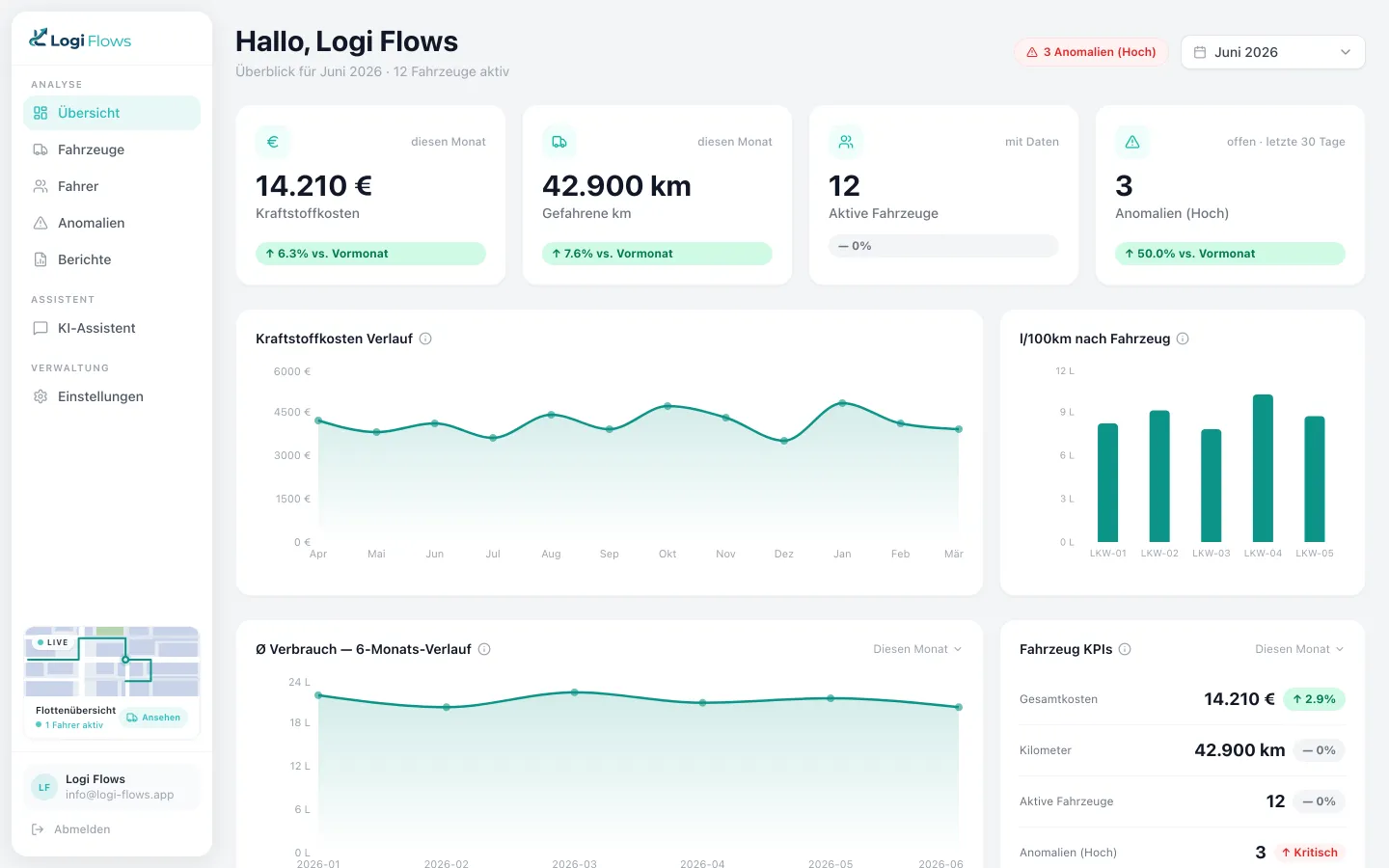Click info icon next to l/100km nach Fahrzeug
This screenshot has width=1389, height=868.
coord(1183,339)
